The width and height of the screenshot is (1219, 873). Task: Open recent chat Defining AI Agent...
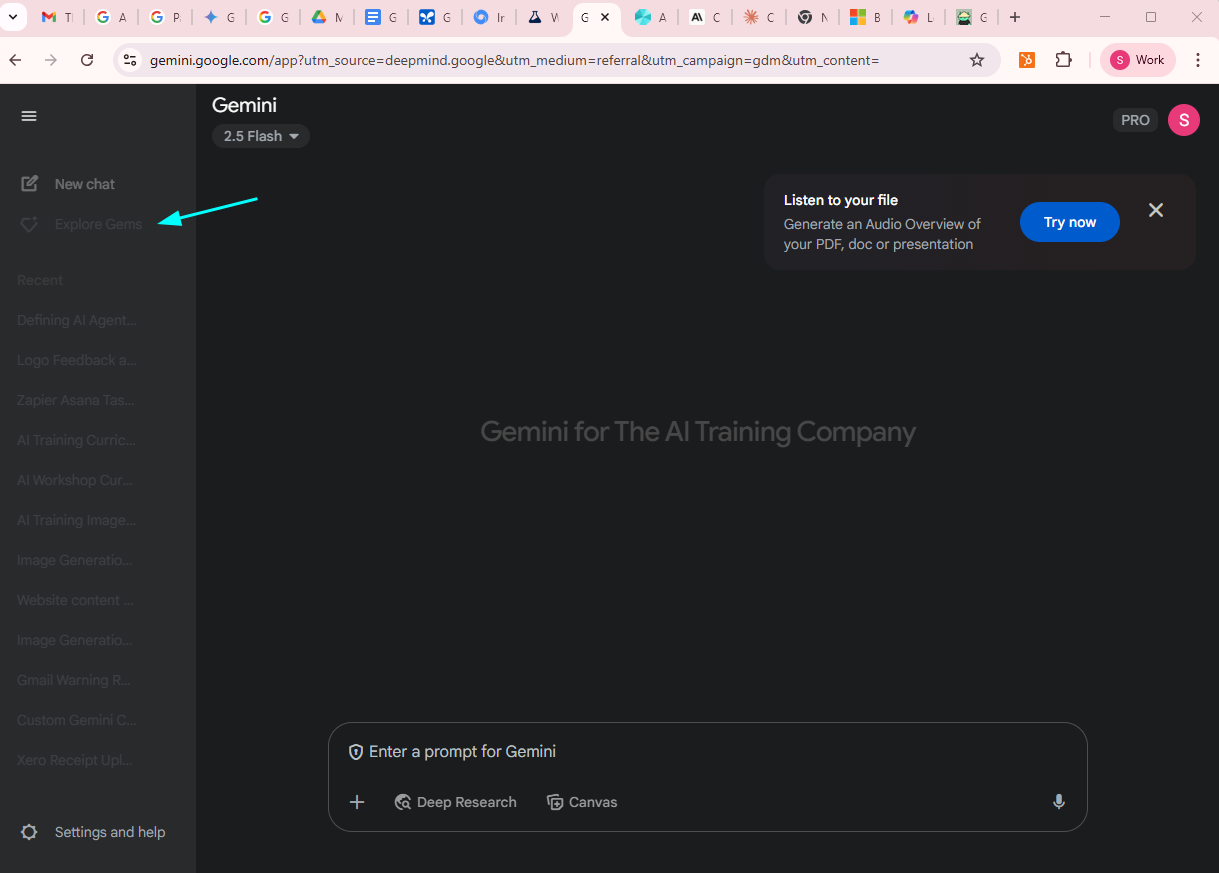click(77, 320)
